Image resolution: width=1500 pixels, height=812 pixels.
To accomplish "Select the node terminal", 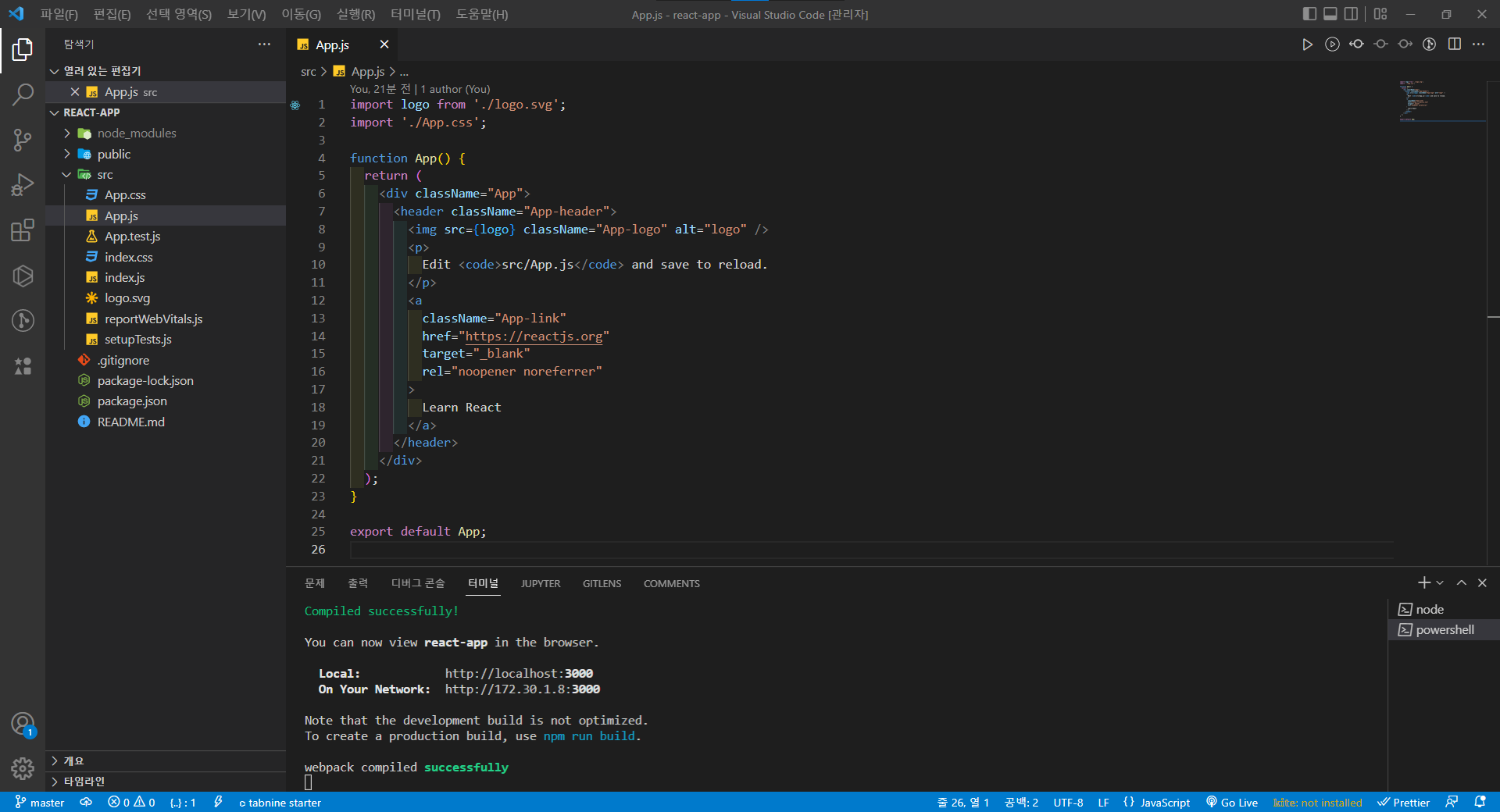I will [x=1444, y=610].
